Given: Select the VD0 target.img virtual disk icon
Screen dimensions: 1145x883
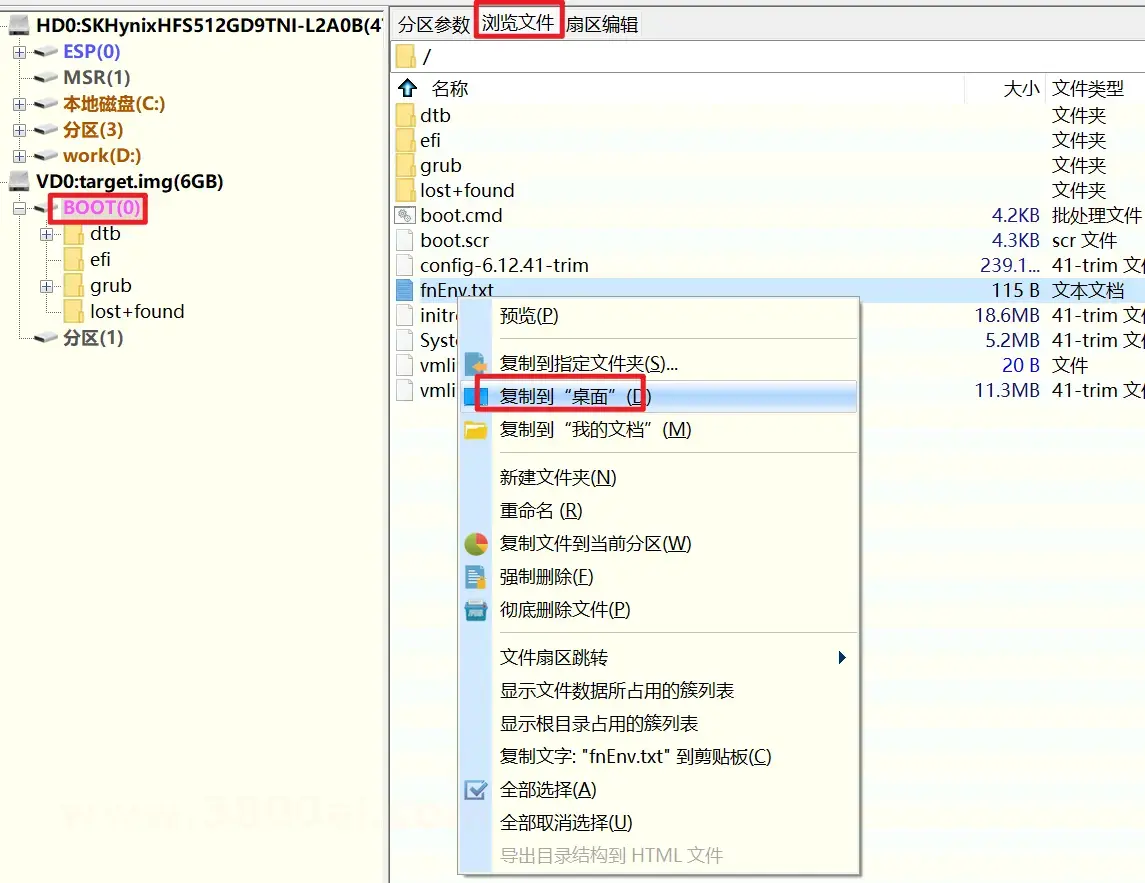Looking at the screenshot, I should pos(19,181).
